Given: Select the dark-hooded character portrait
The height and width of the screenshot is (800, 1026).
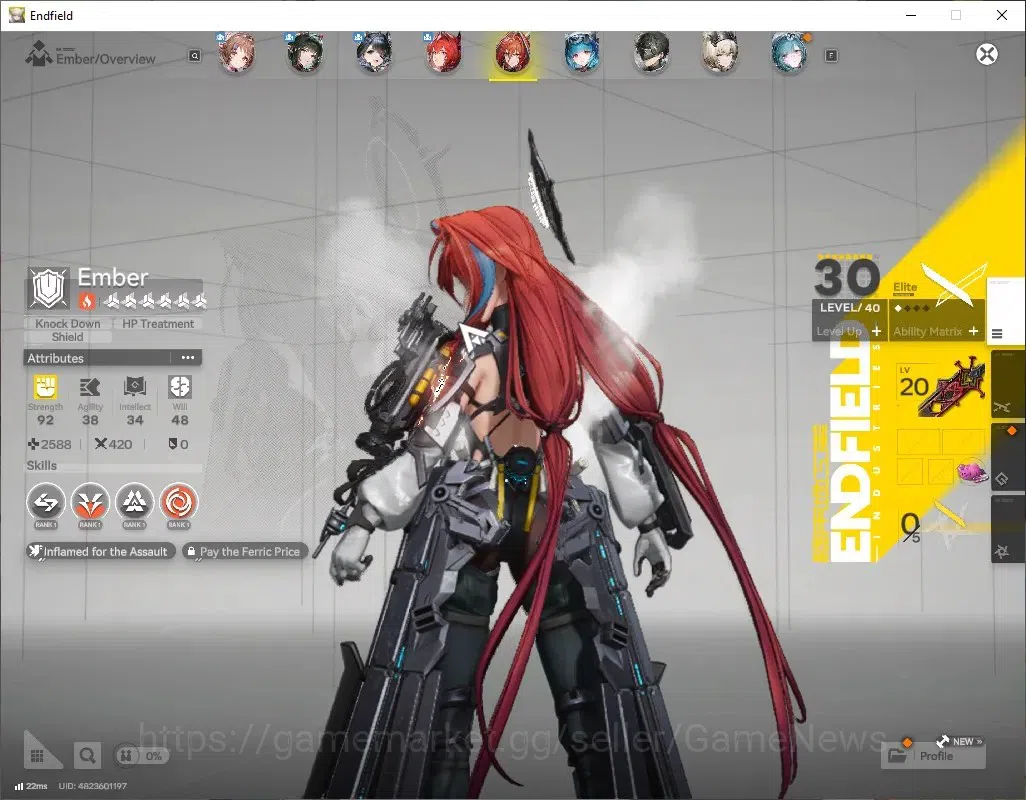Looking at the screenshot, I should 651,53.
